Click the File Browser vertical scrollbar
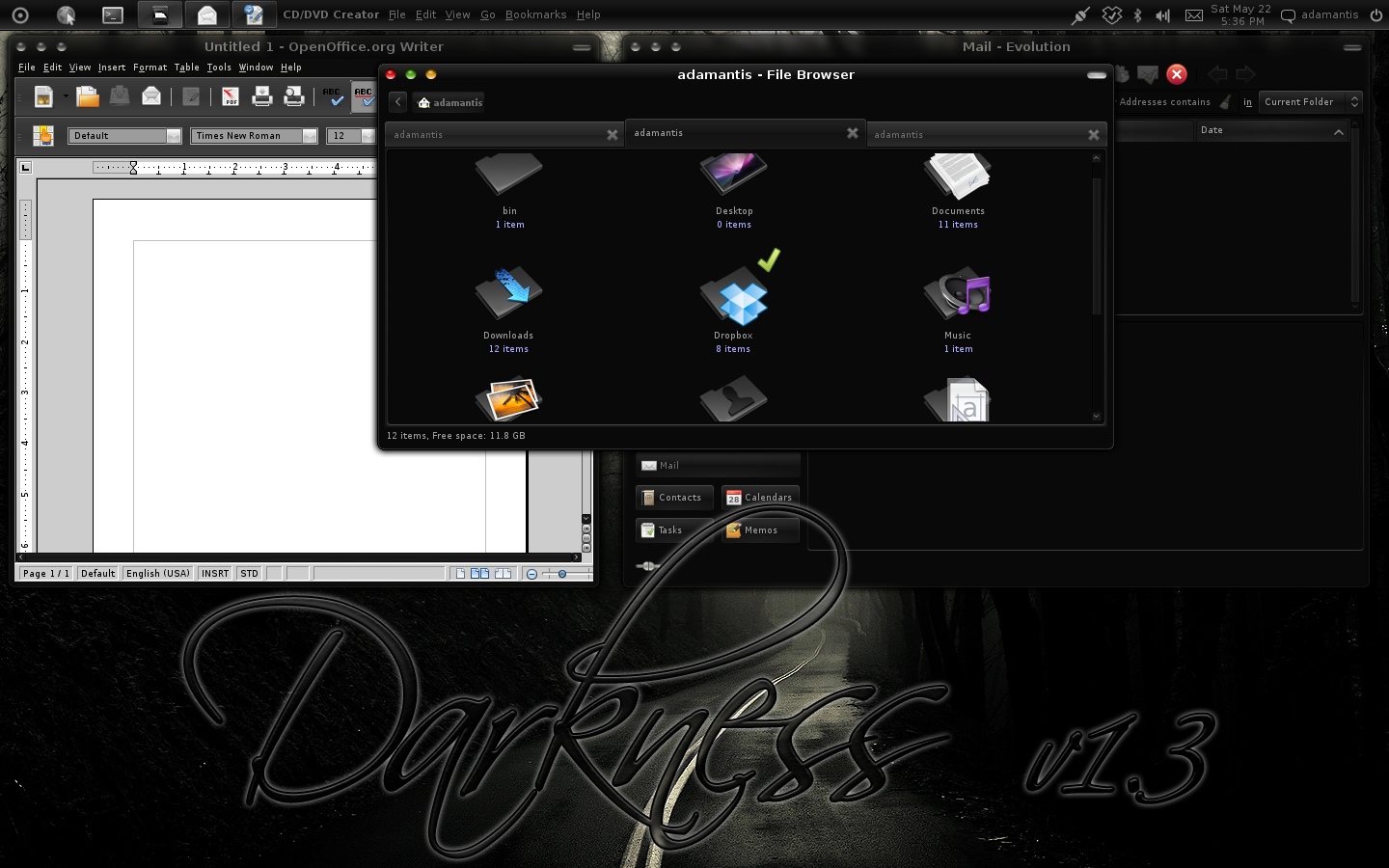The image size is (1389, 868). coord(1096,246)
